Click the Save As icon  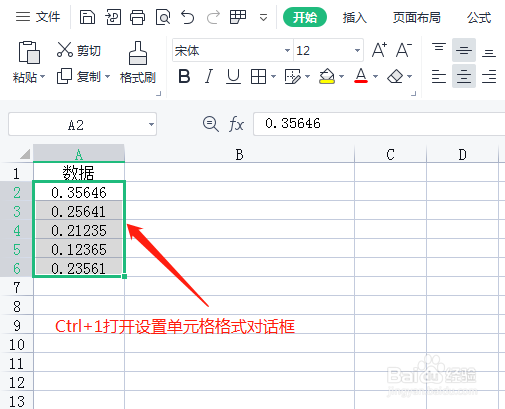(113, 17)
